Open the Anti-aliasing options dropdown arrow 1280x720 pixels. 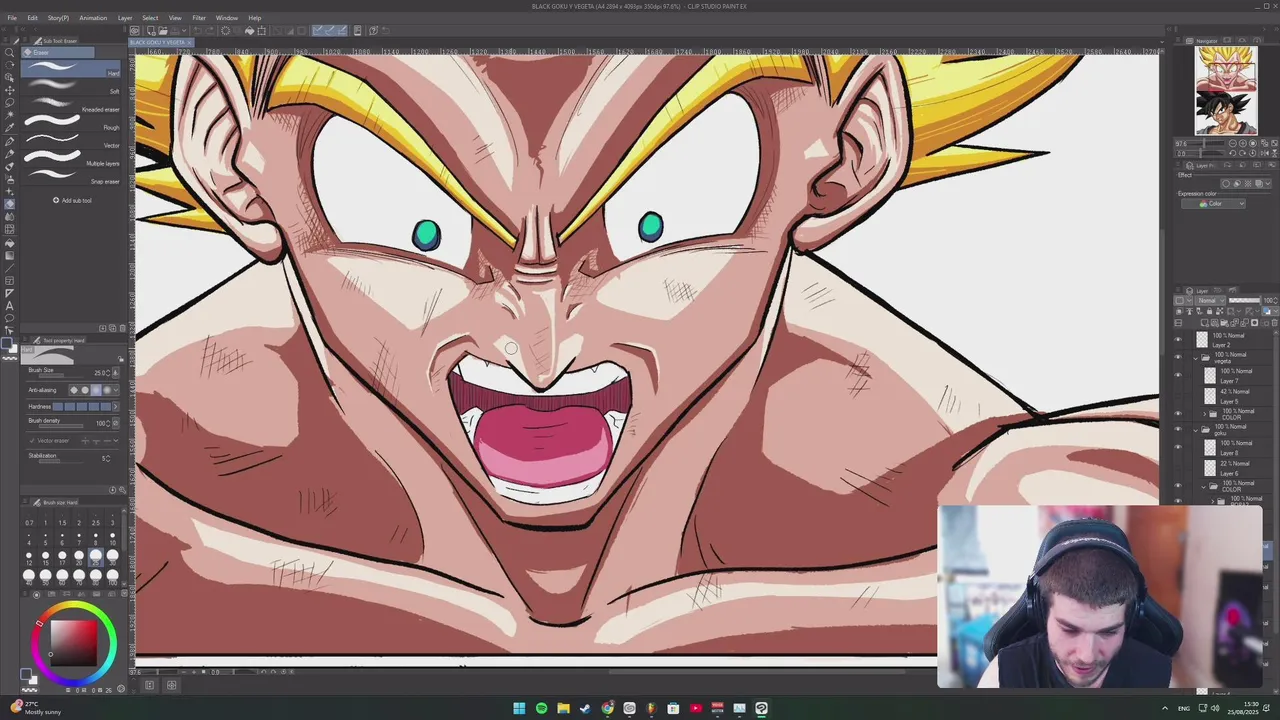[115, 389]
